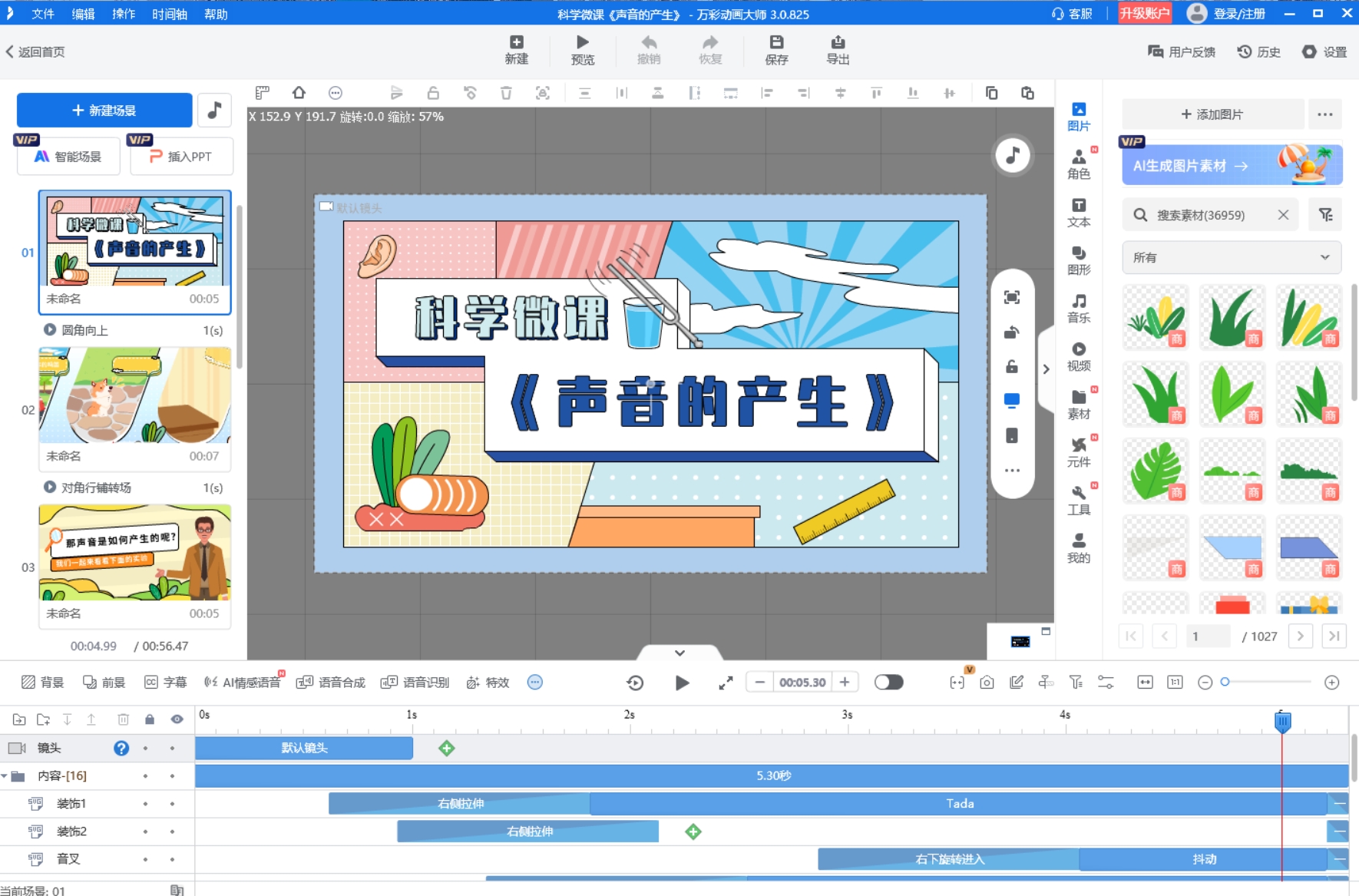The width and height of the screenshot is (1359, 896).
Task: Click the round music note button on canvas
Action: pyautogui.click(x=1012, y=156)
